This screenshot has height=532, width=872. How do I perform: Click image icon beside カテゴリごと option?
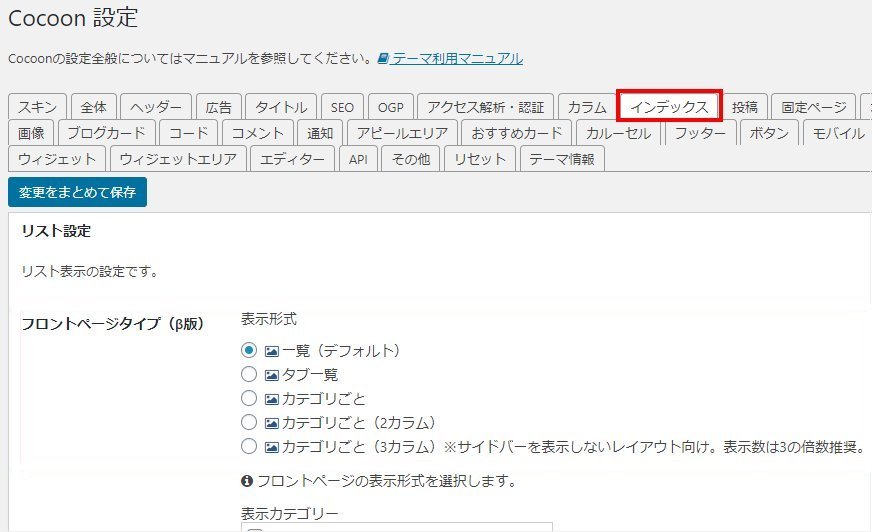[x=271, y=399]
